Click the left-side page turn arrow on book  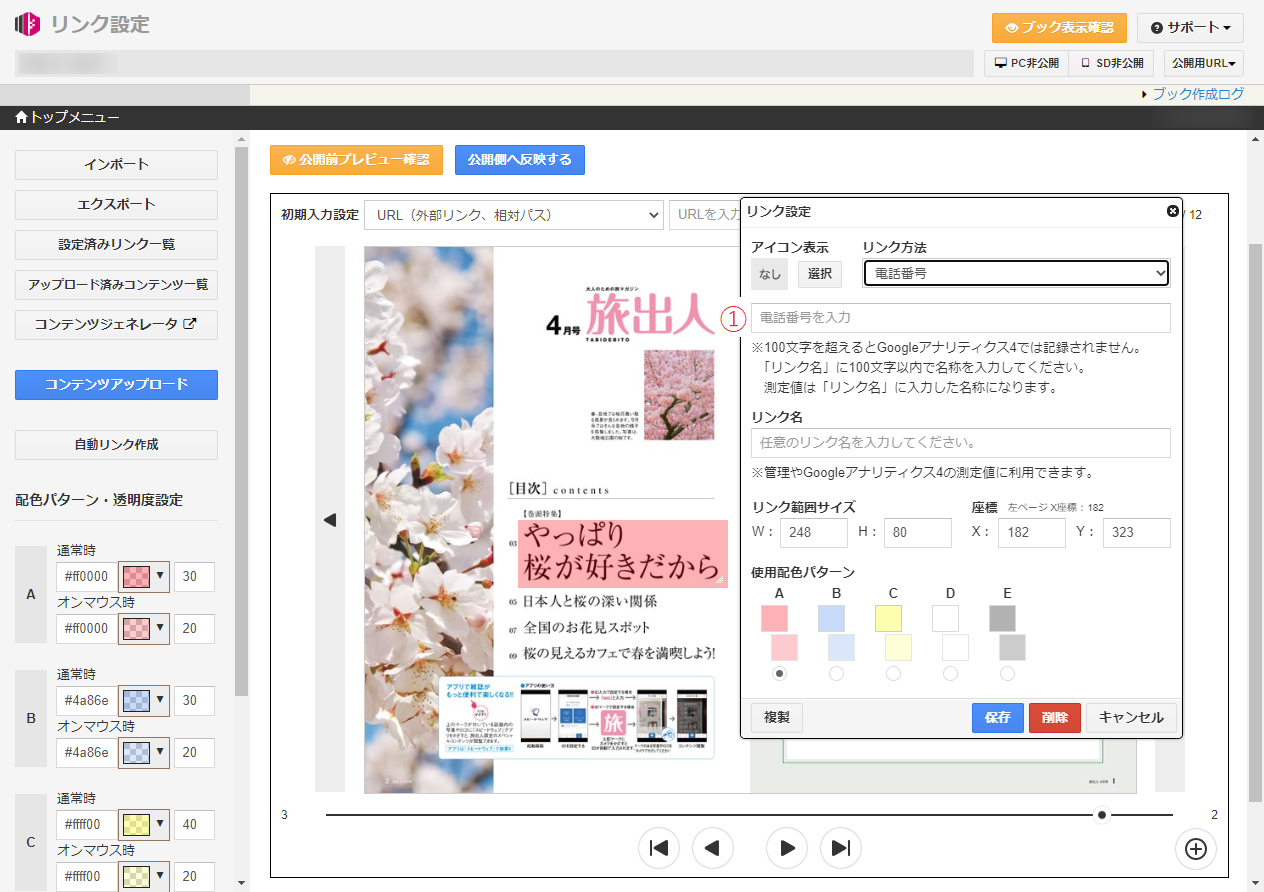pos(330,520)
